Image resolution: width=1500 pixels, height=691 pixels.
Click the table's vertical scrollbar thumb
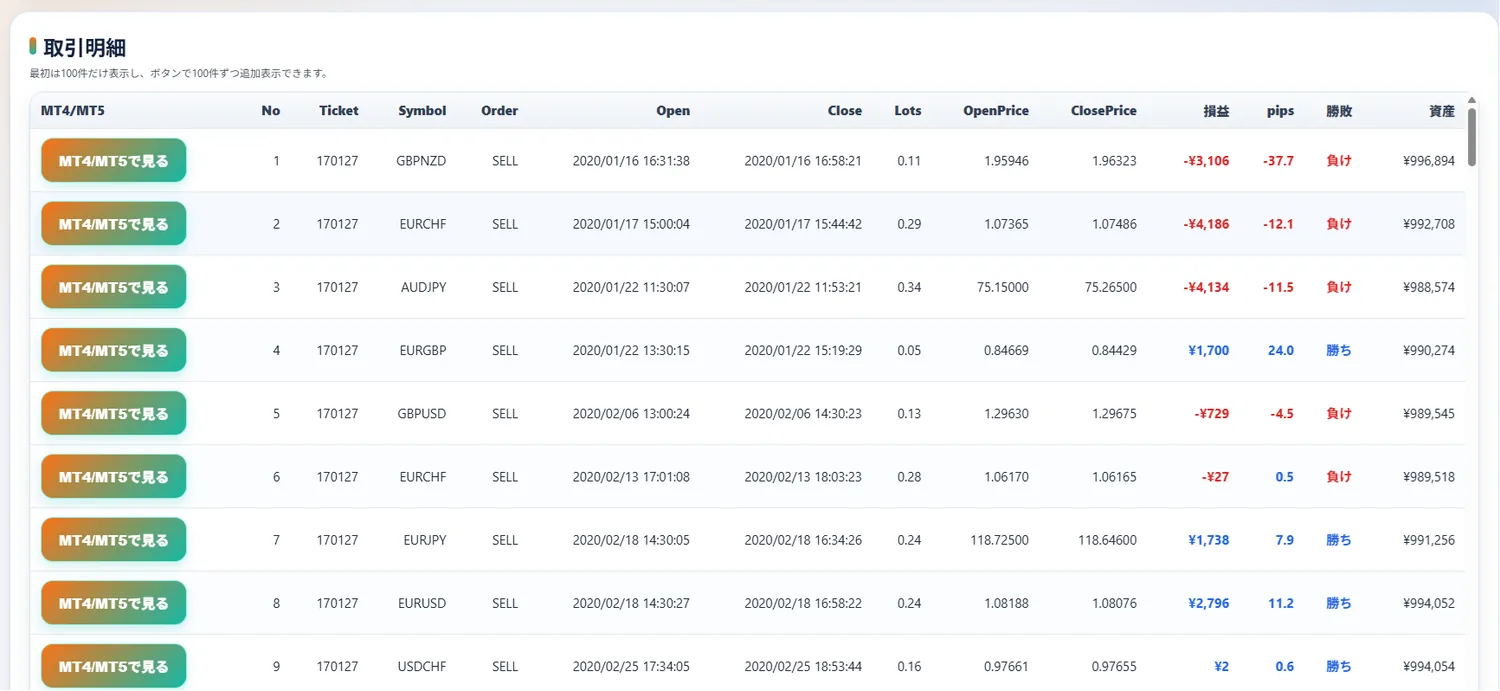[1472, 137]
